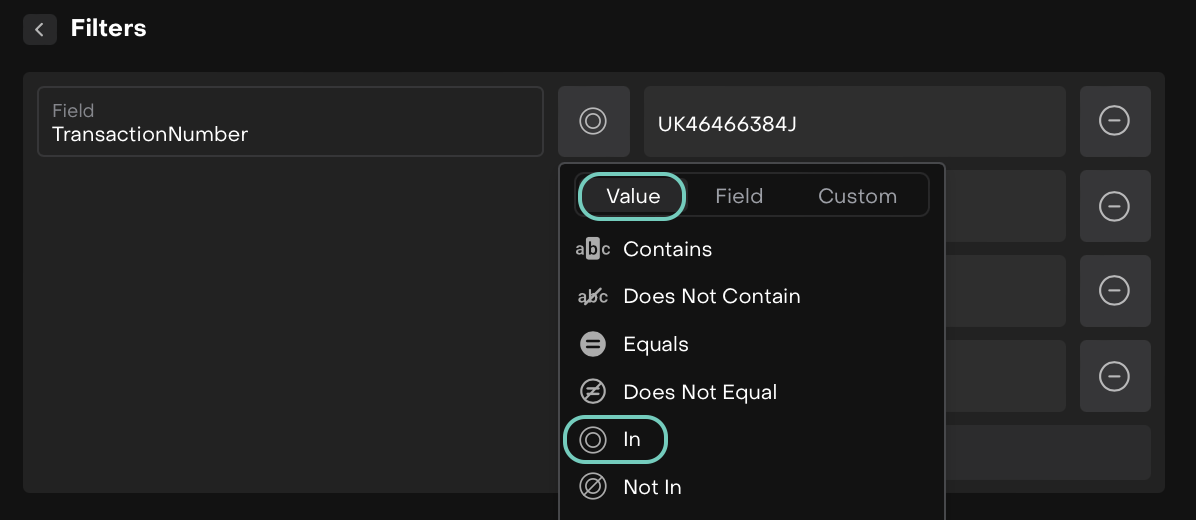1196x520 pixels.
Task: Switch to the Custom comparison tab
Action: 857,196
